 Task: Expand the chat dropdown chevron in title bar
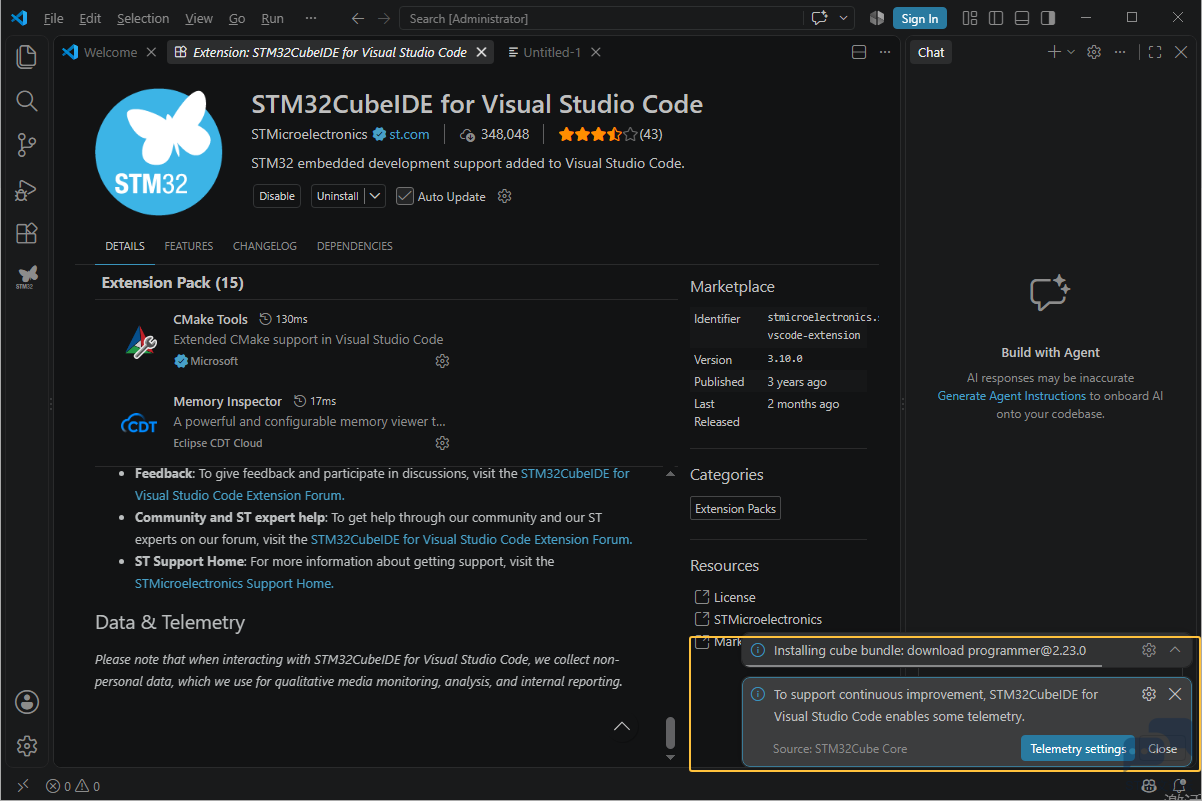pyautogui.click(x=844, y=18)
